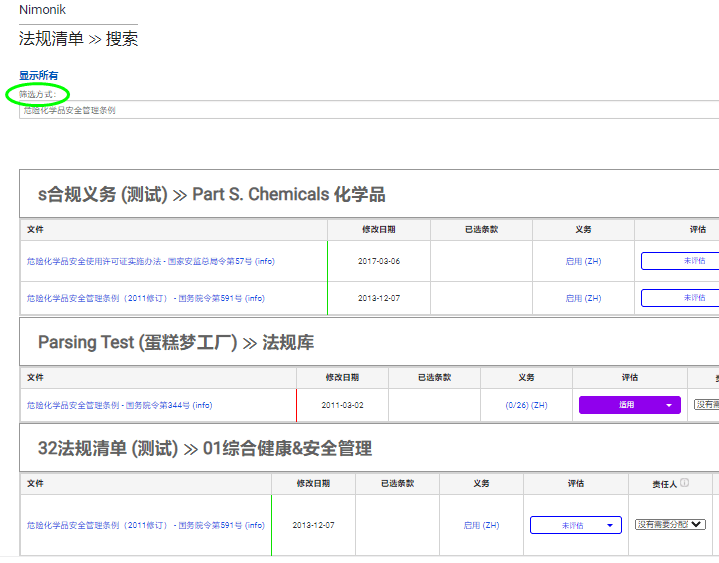The height and width of the screenshot is (563, 719).
Task: Open 第591号 document under 01综合健康&安全管理
Action: coord(145,525)
